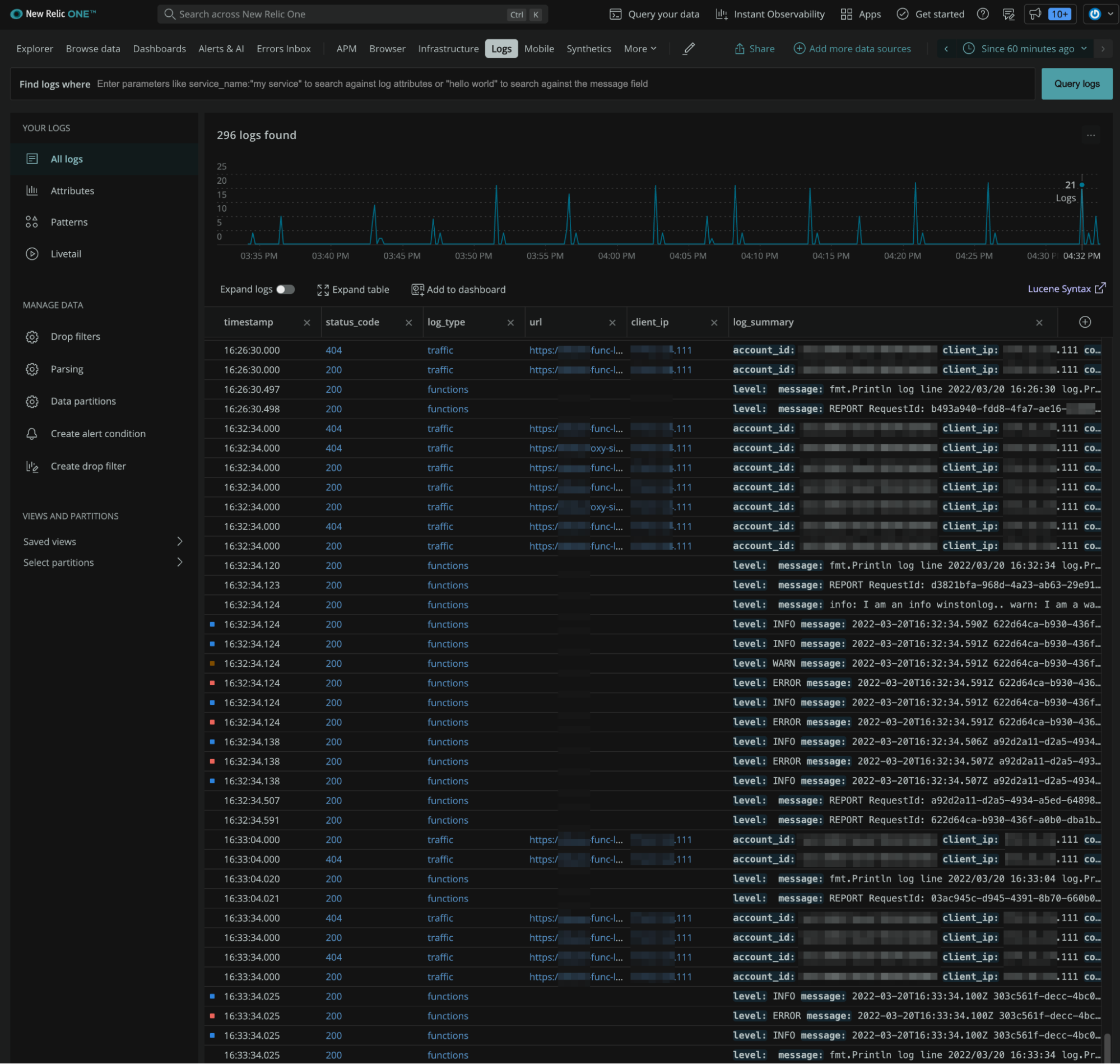This screenshot has width=1120, height=1064.
Task: Add a new column with plus icon
Action: [1084, 322]
